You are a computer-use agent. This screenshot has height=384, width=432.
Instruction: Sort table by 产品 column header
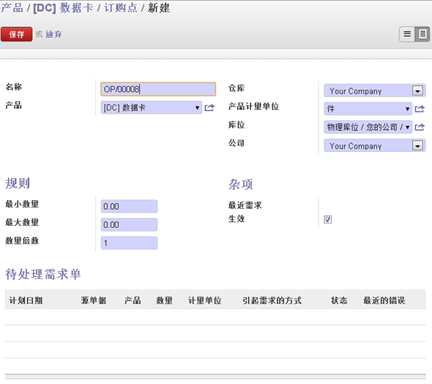132,300
